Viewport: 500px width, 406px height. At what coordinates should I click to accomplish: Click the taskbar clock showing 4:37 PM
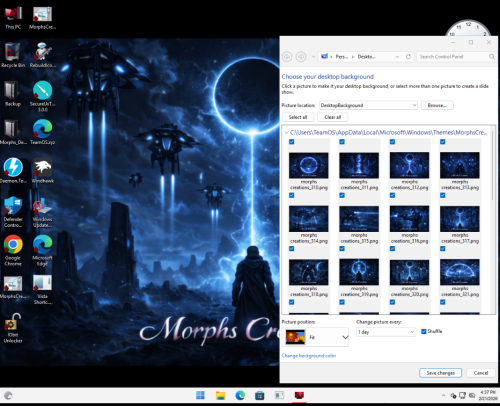(x=487, y=395)
